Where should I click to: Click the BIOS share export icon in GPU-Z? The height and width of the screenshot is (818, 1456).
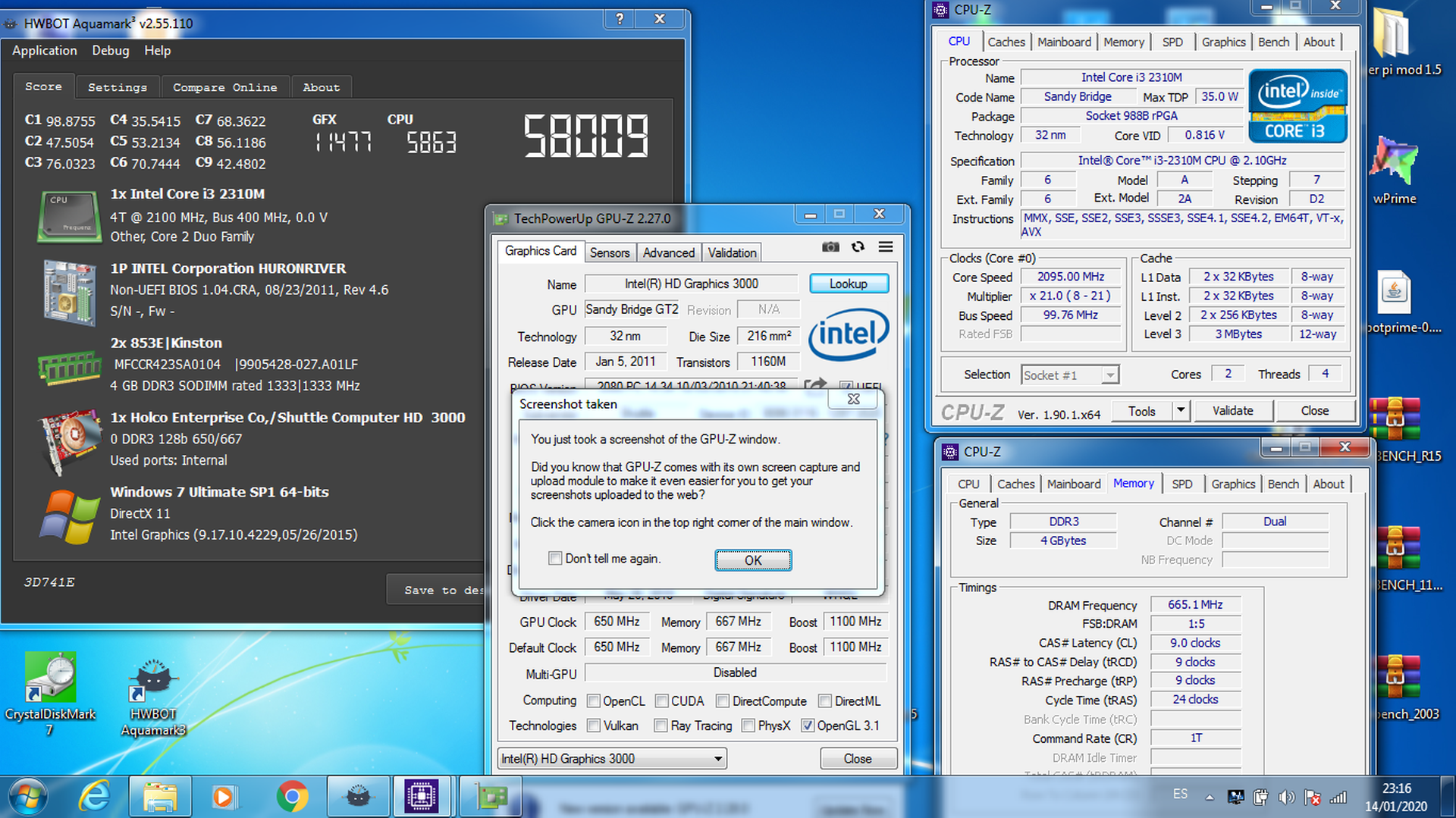[x=815, y=384]
